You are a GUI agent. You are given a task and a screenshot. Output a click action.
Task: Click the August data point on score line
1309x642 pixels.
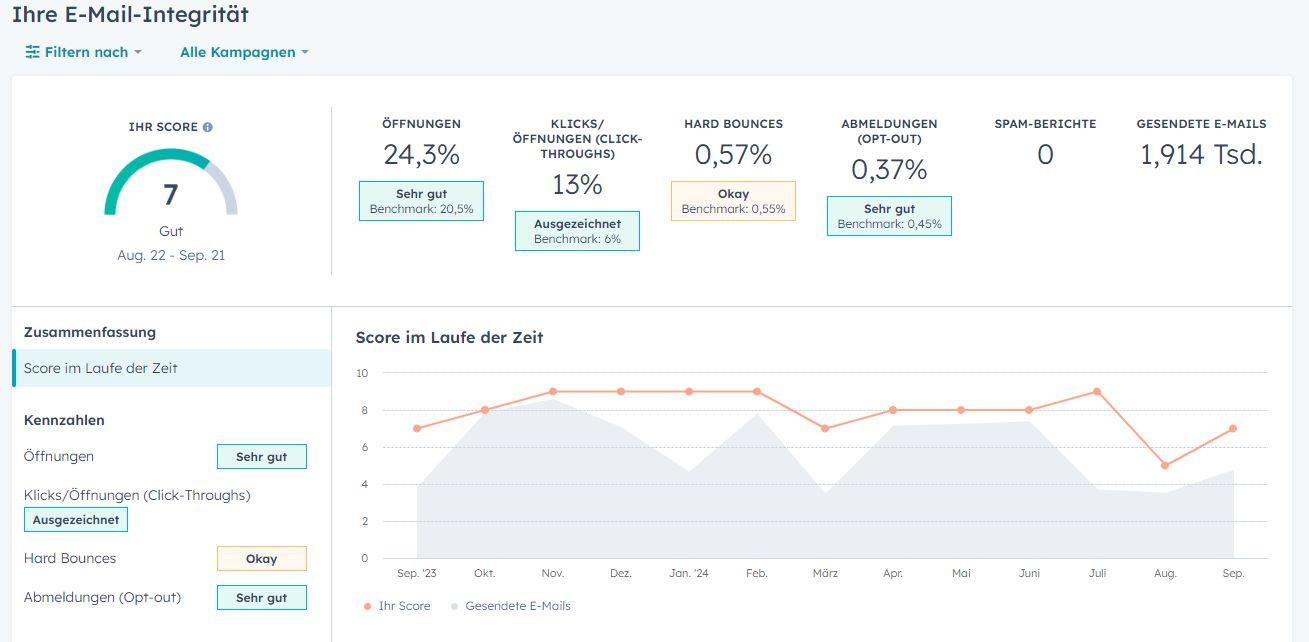point(1165,466)
